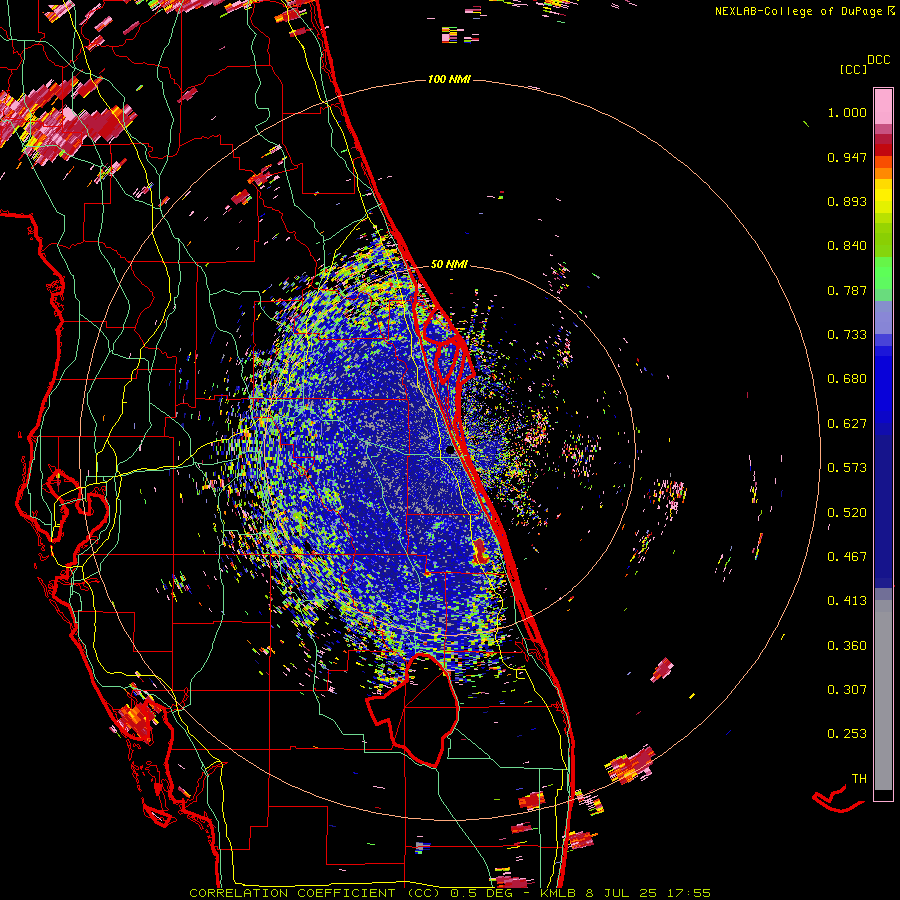The height and width of the screenshot is (900, 900).
Task: Click the KMLB radar site identifier
Action: coord(557,893)
